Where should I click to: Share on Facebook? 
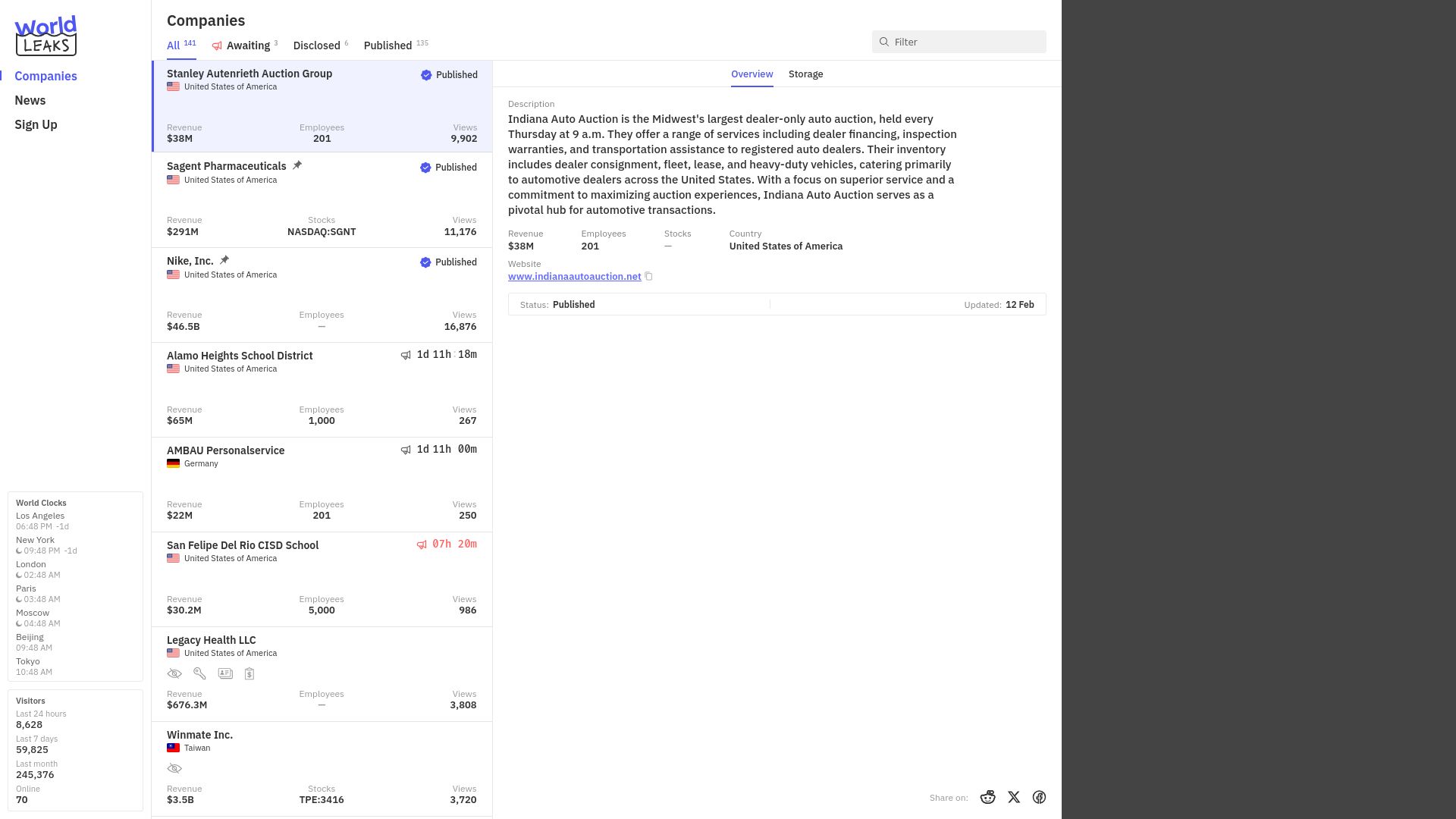tap(1039, 797)
